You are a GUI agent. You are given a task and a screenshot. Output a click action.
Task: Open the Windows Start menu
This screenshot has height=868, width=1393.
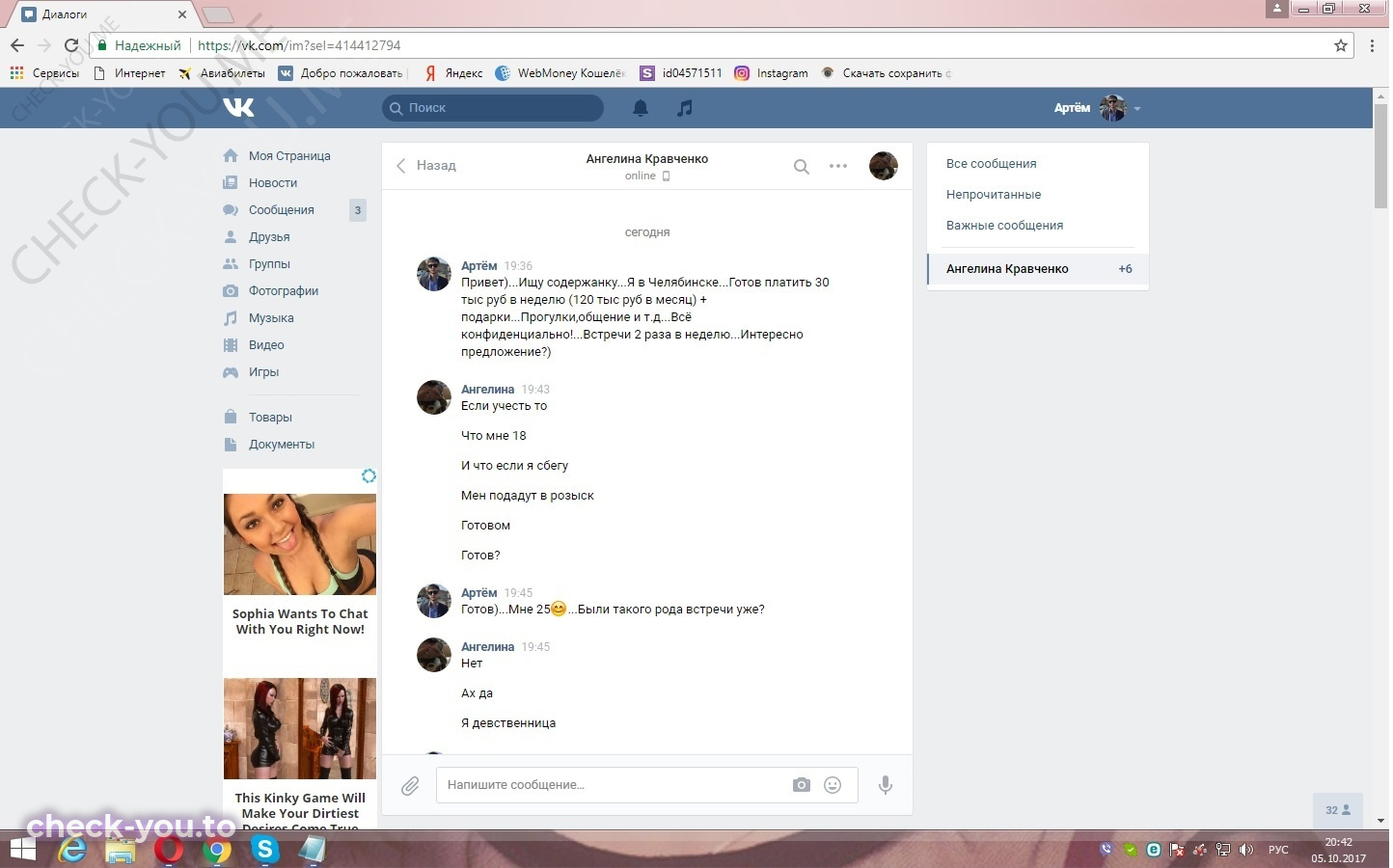(x=21, y=850)
